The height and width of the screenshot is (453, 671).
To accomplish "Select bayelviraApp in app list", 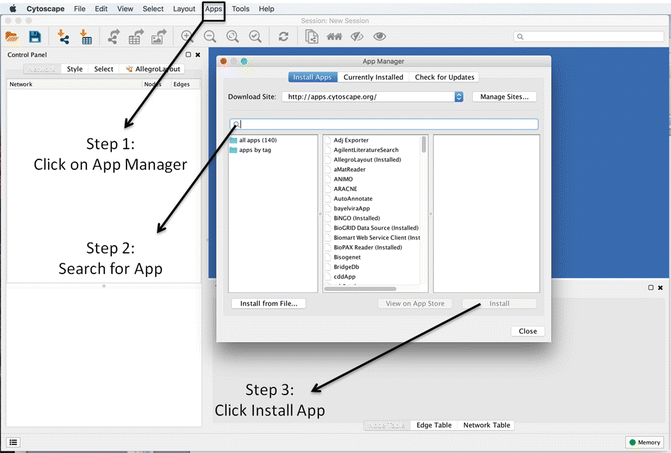I will 352,209.
